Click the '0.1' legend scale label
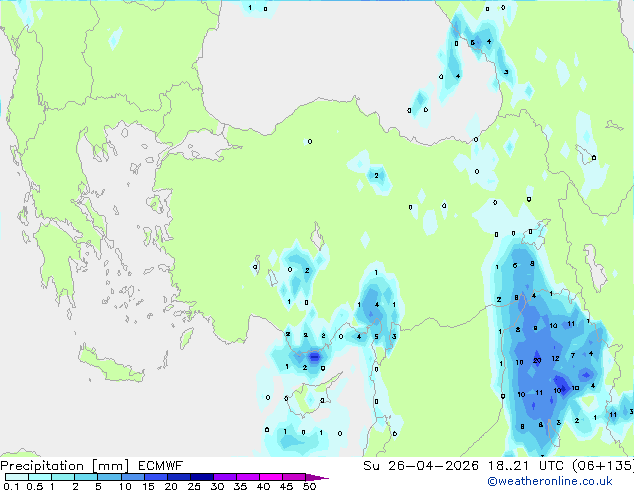Viewport: 634px width, 490px height. click(x=11, y=486)
